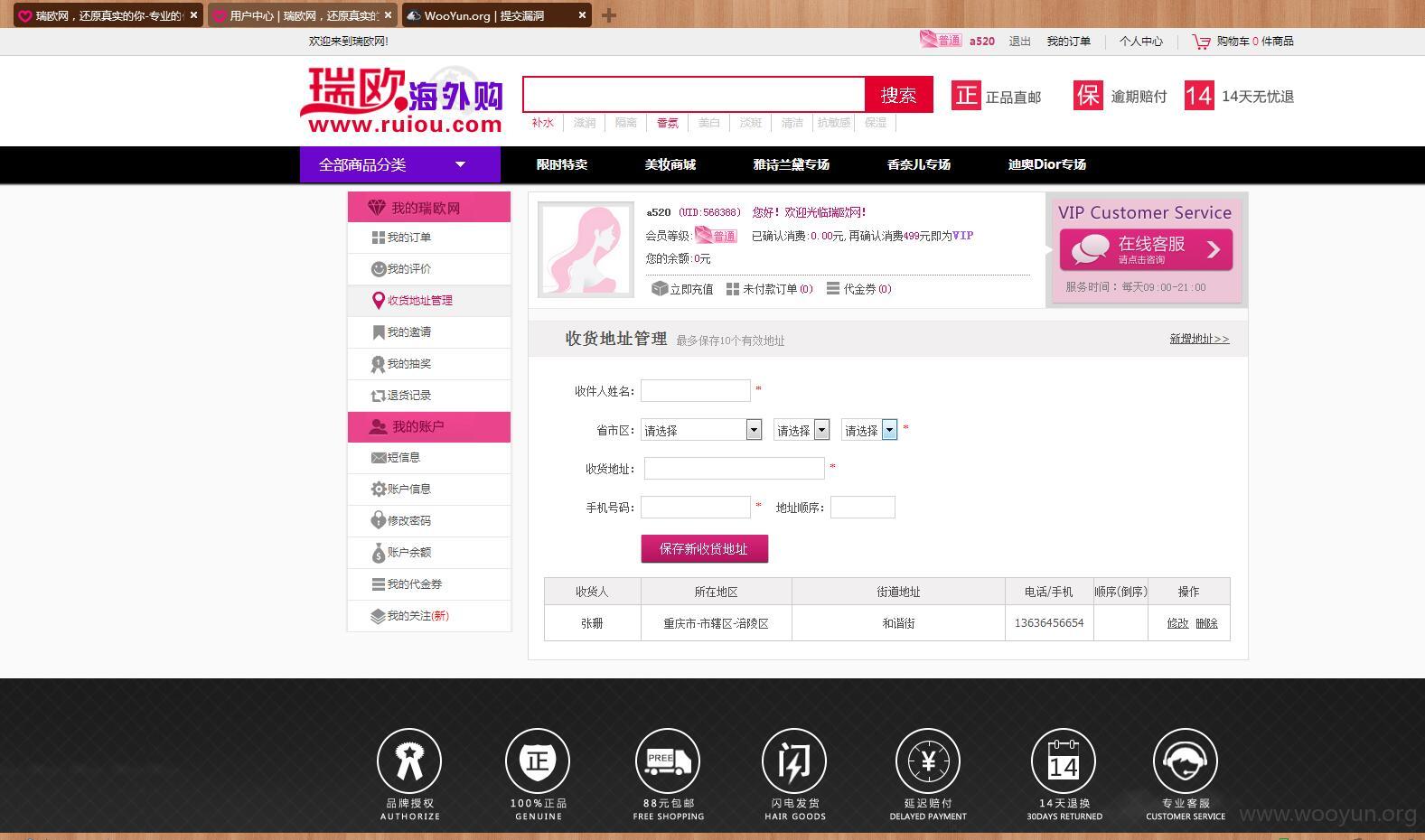The height and width of the screenshot is (840, 1425).
Task: Click the 香氛 search keyword
Action: pos(667,123)
